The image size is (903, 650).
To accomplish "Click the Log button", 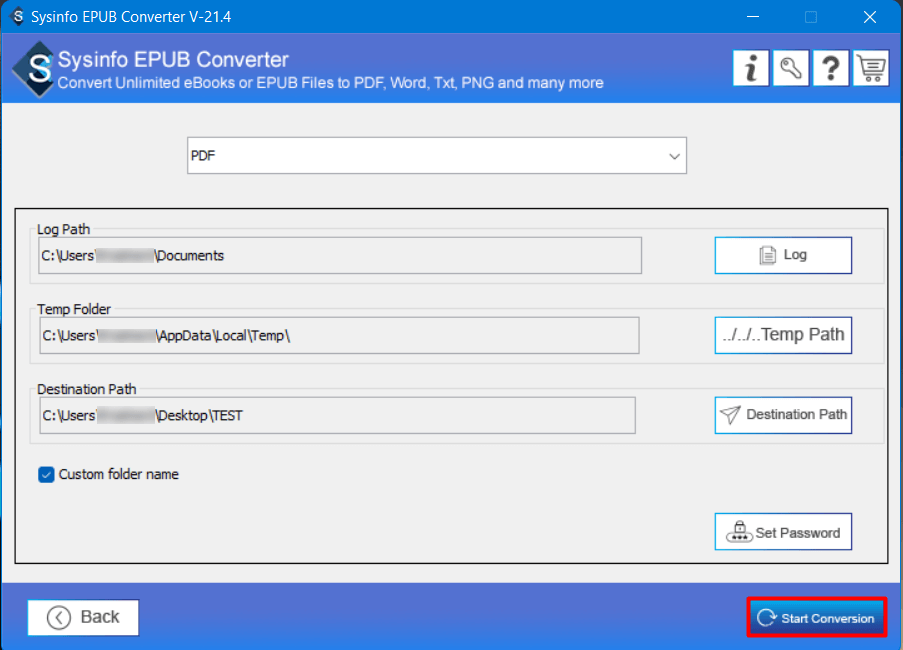I will pyautogui.click(x=783, y=255).
